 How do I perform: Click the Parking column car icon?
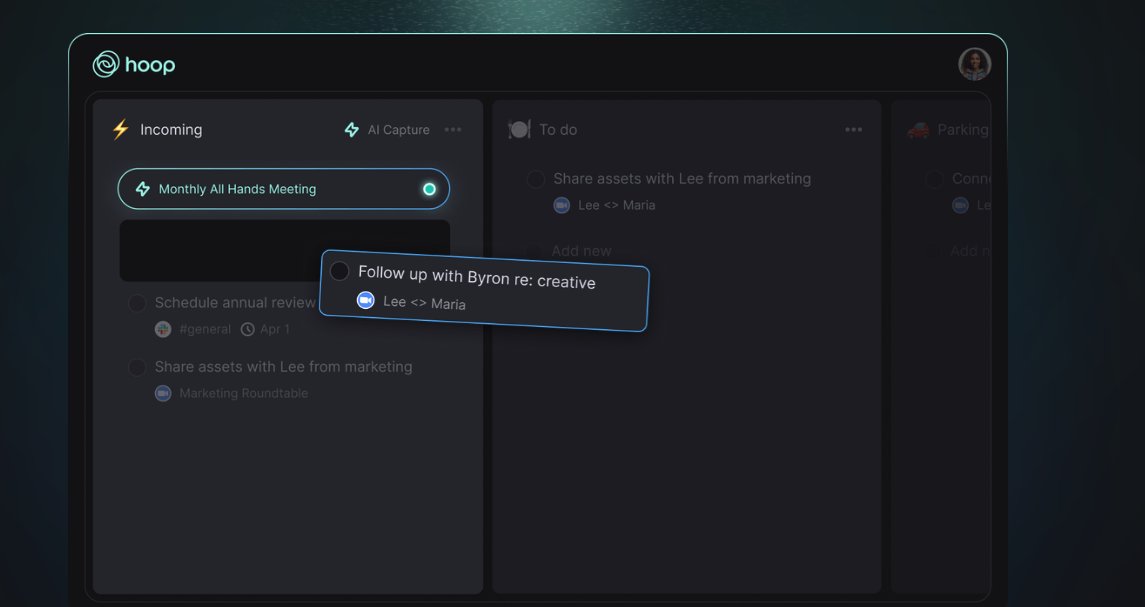point(918,129)
